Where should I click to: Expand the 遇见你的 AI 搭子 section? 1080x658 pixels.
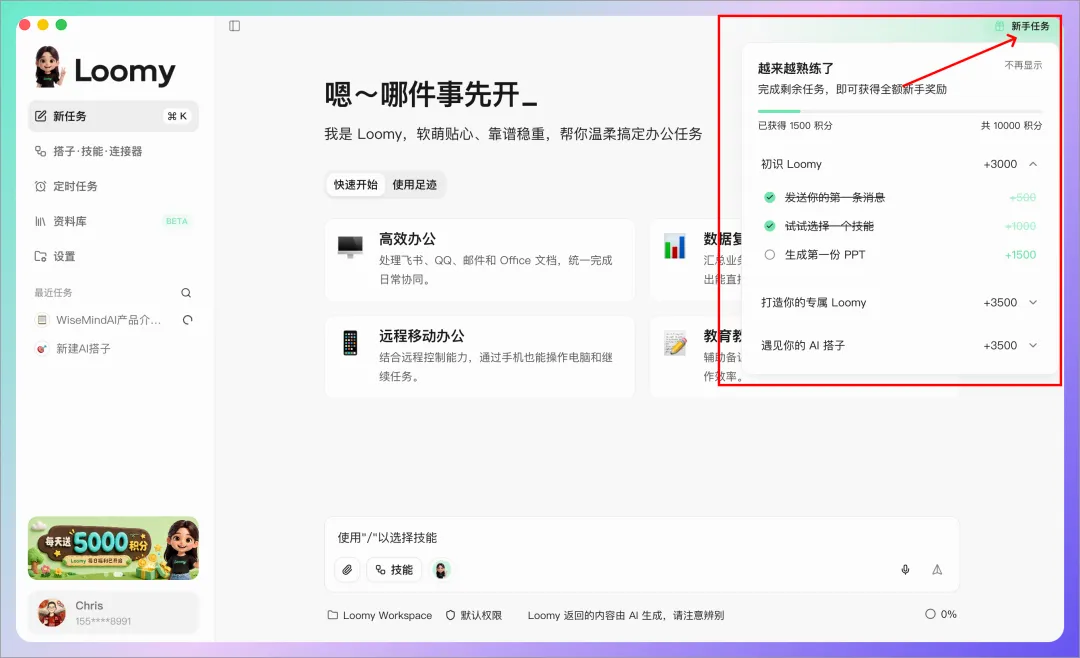[1033, 345]
